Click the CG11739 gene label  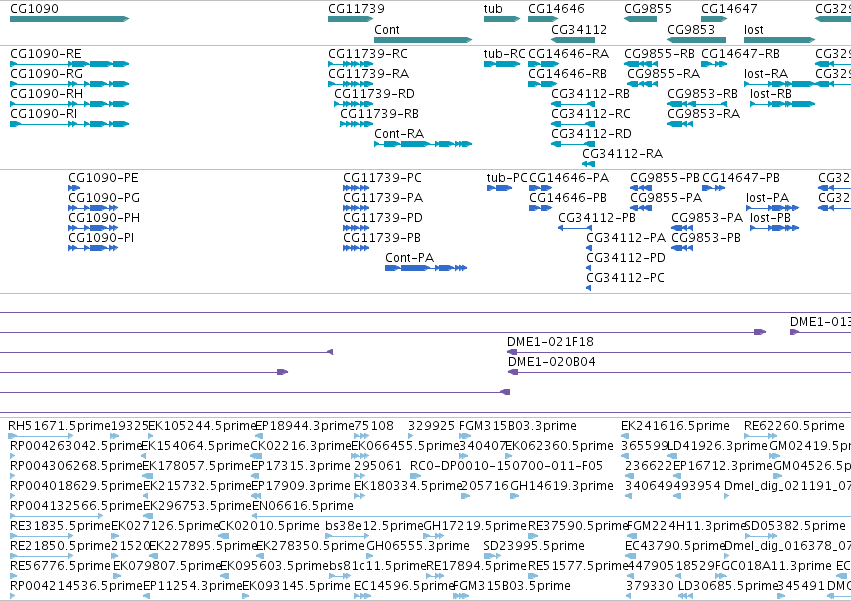point(356,9)
